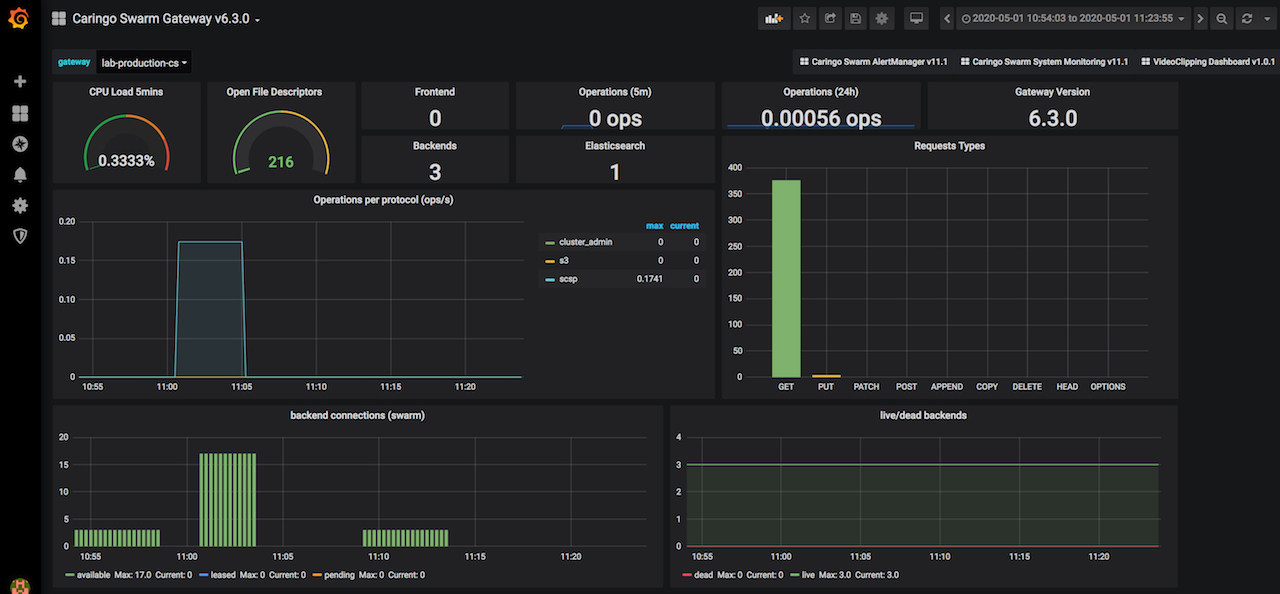Open Backends panel title
Viewport: 1280px width, 594px height.
point(435,146)
